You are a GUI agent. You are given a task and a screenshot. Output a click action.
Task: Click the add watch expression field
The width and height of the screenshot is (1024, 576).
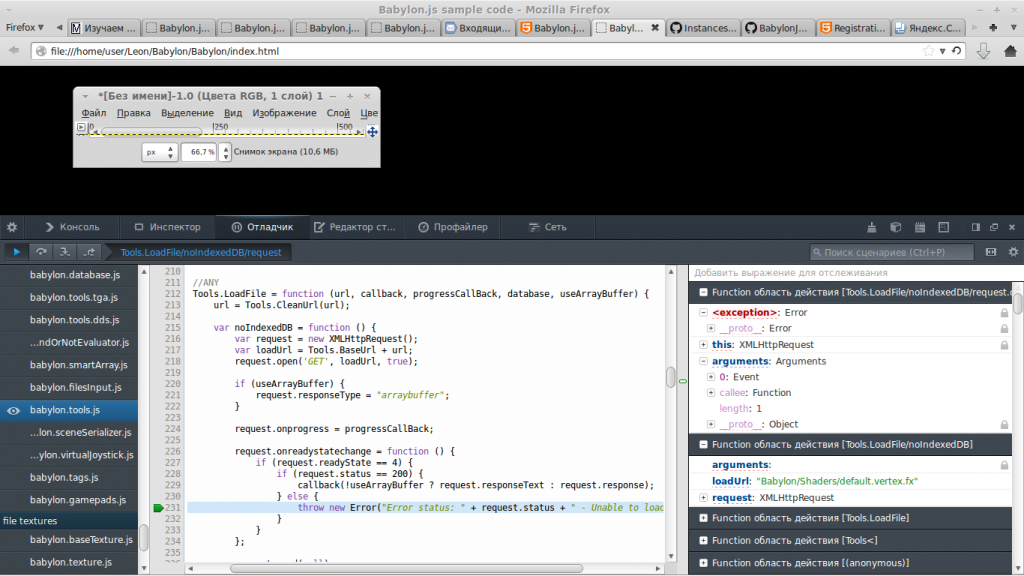(850, 273)
